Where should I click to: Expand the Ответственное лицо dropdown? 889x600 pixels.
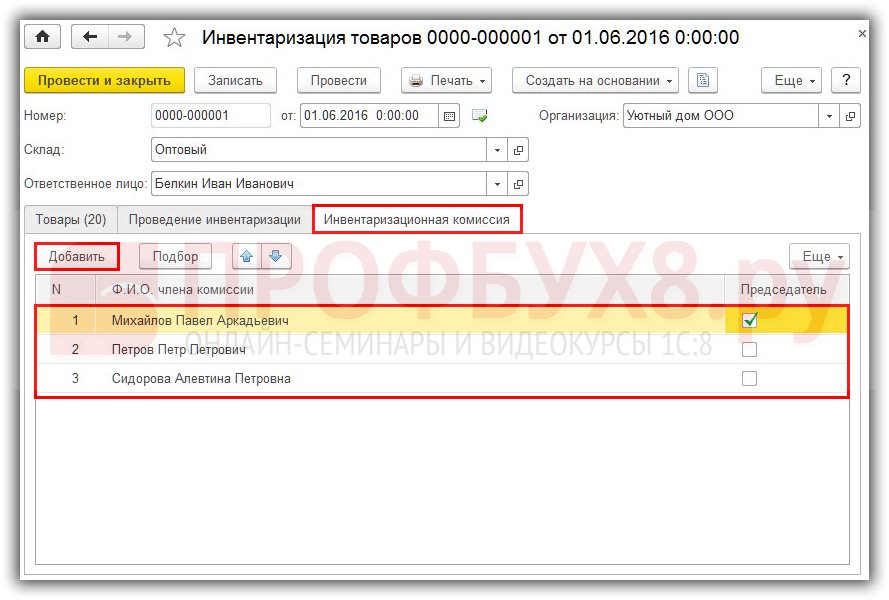tap(498, 184)
